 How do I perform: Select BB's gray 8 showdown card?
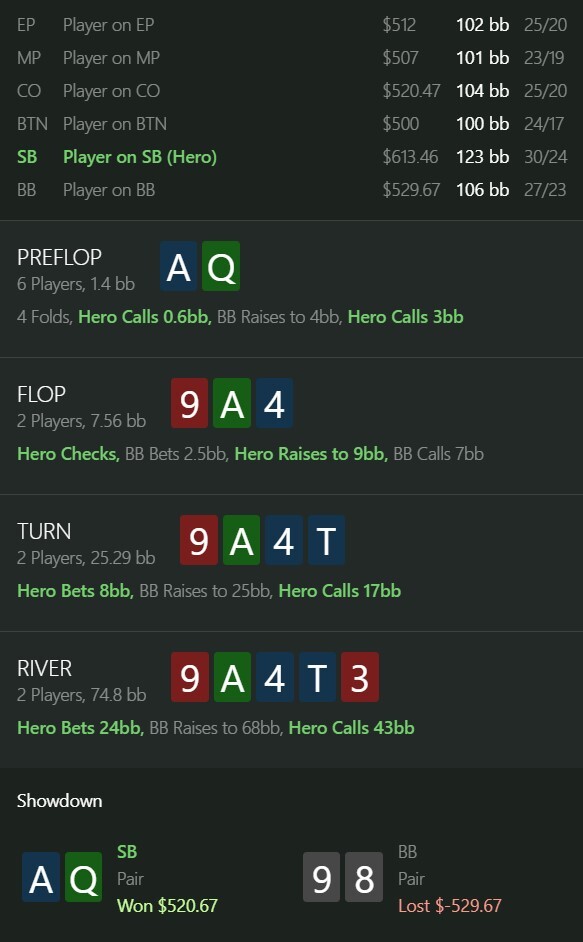[364, 877]
